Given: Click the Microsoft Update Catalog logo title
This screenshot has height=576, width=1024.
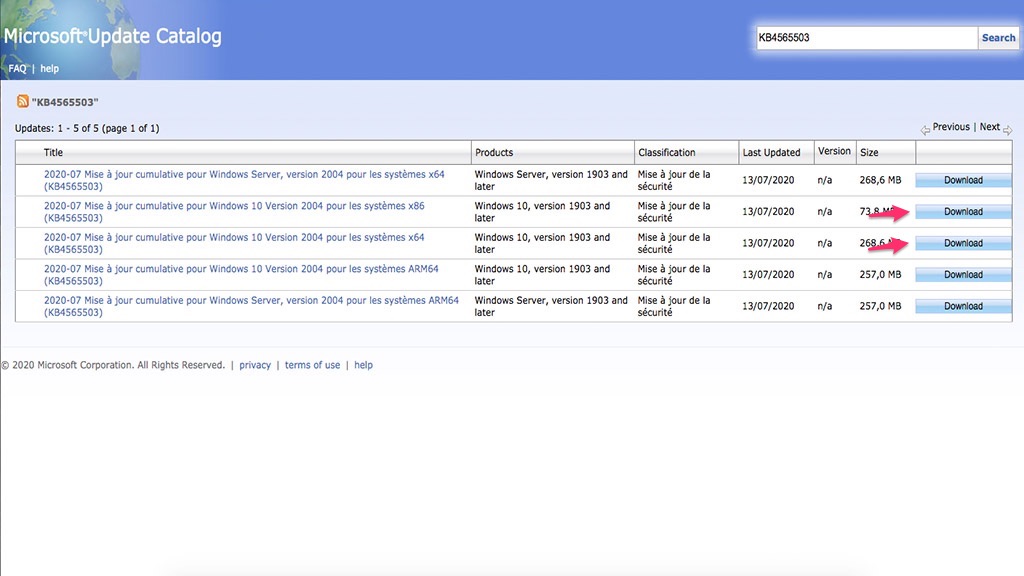Looking at the screenshot, I should (112, 36).
